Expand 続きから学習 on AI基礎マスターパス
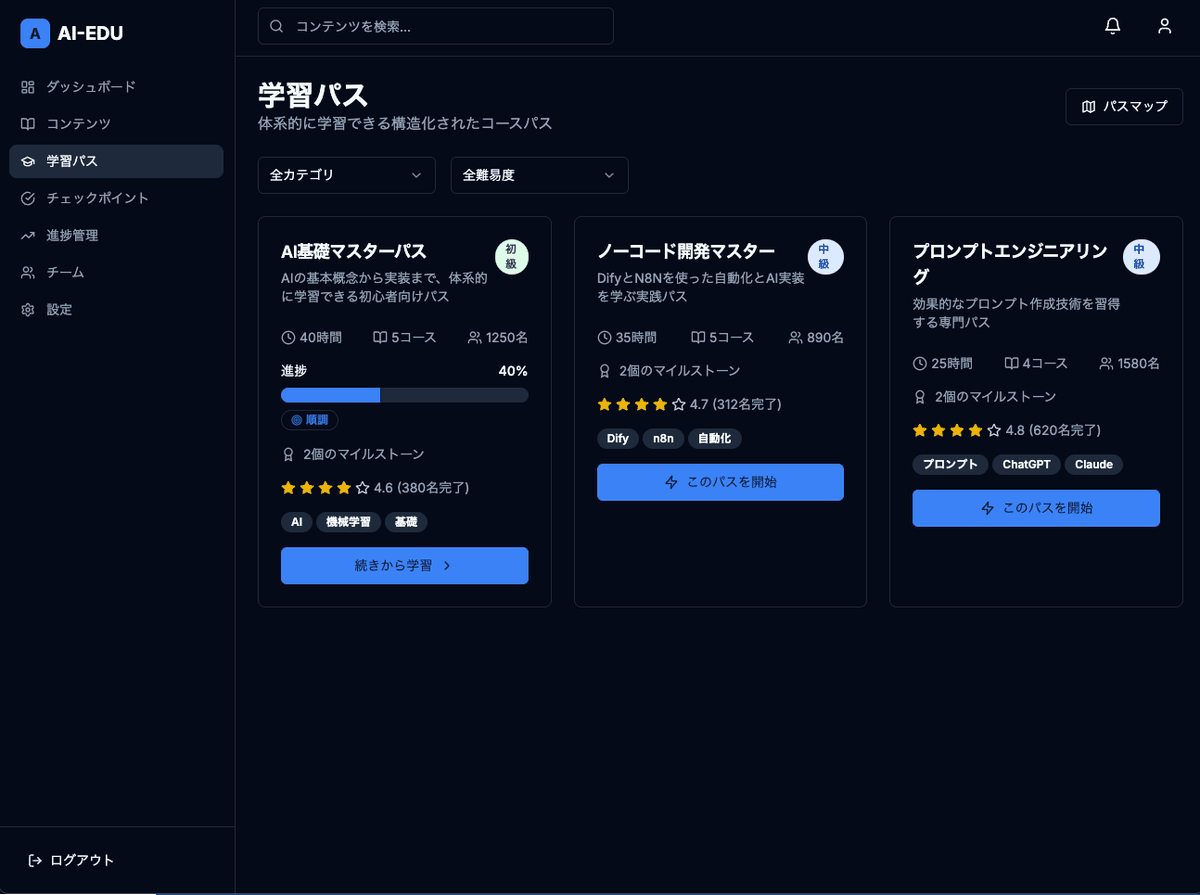The height and width of the screenshot is (895, 1200). [x=404, y=565]
